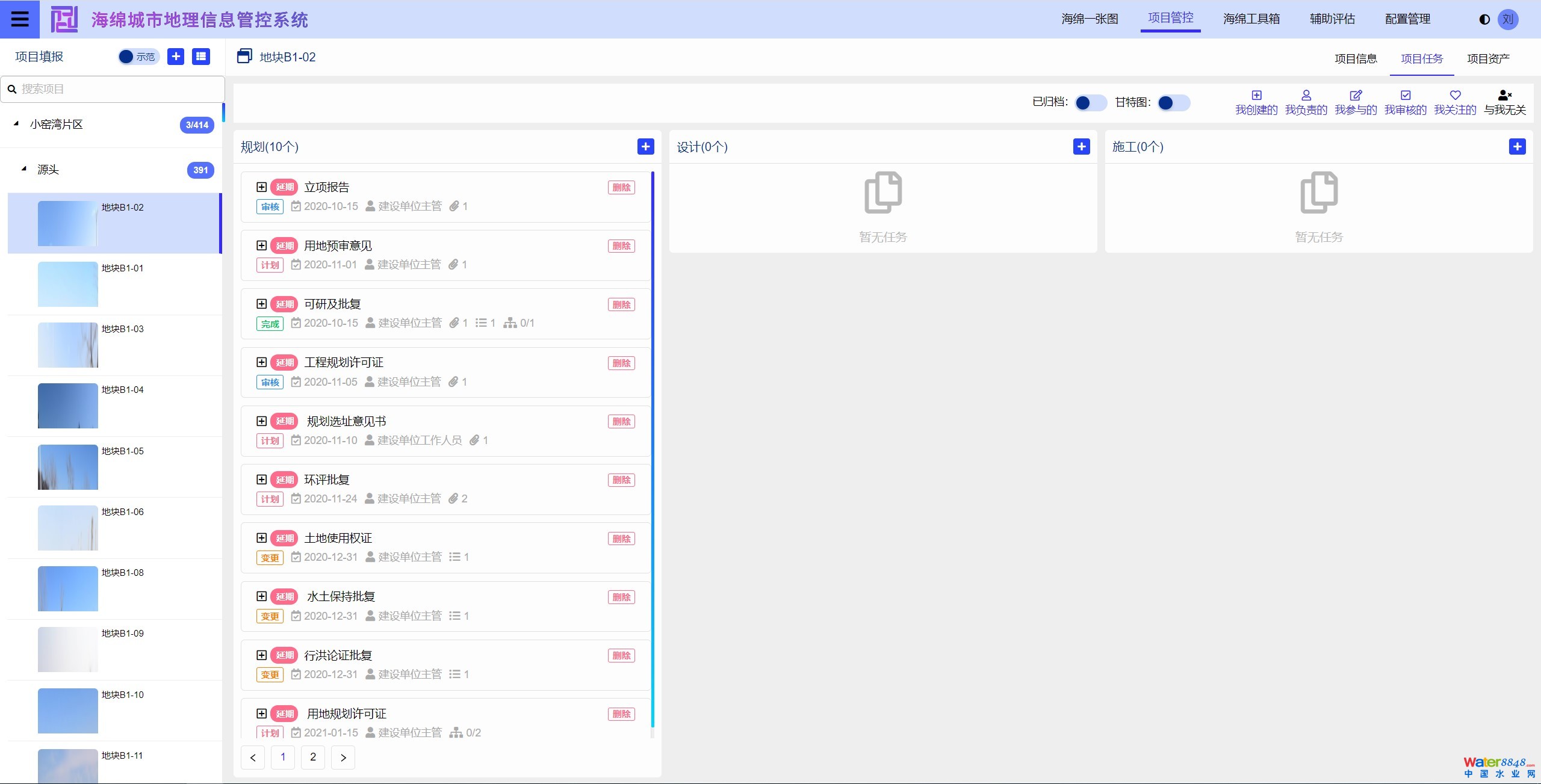The height and width of the screenshot is (784, 1541).
Task: Click the add project plus icon
Action: (176, 57)
